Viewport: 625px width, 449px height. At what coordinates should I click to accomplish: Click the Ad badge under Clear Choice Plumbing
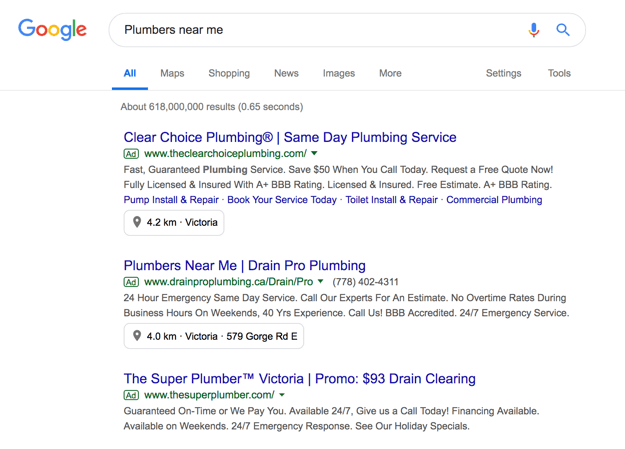pyautogui.click(x=131, y=154)
